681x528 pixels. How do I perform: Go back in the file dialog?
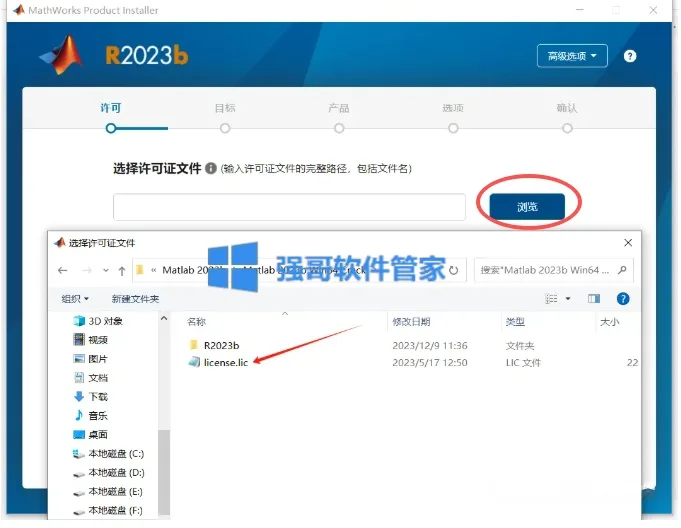63,271
